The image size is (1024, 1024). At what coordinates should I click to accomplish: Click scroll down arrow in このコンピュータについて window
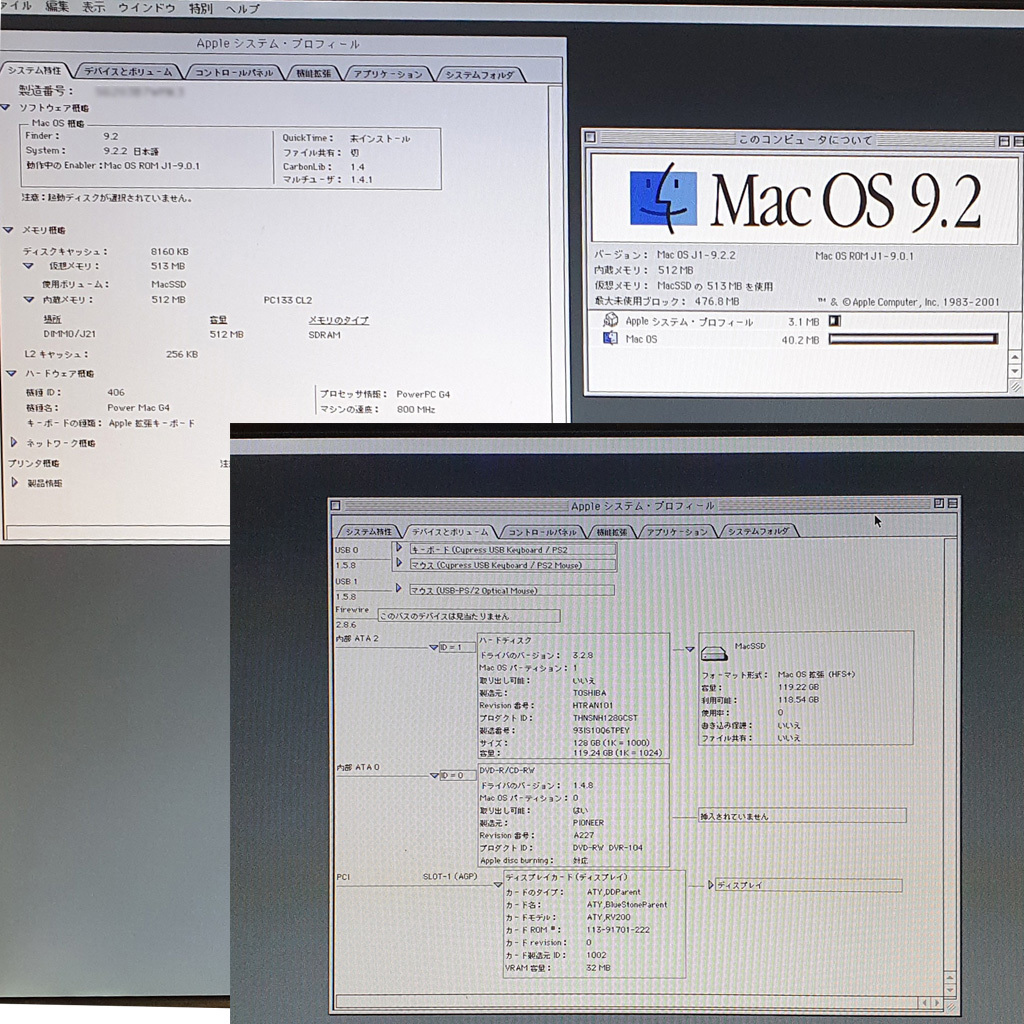click(1015, 371)
